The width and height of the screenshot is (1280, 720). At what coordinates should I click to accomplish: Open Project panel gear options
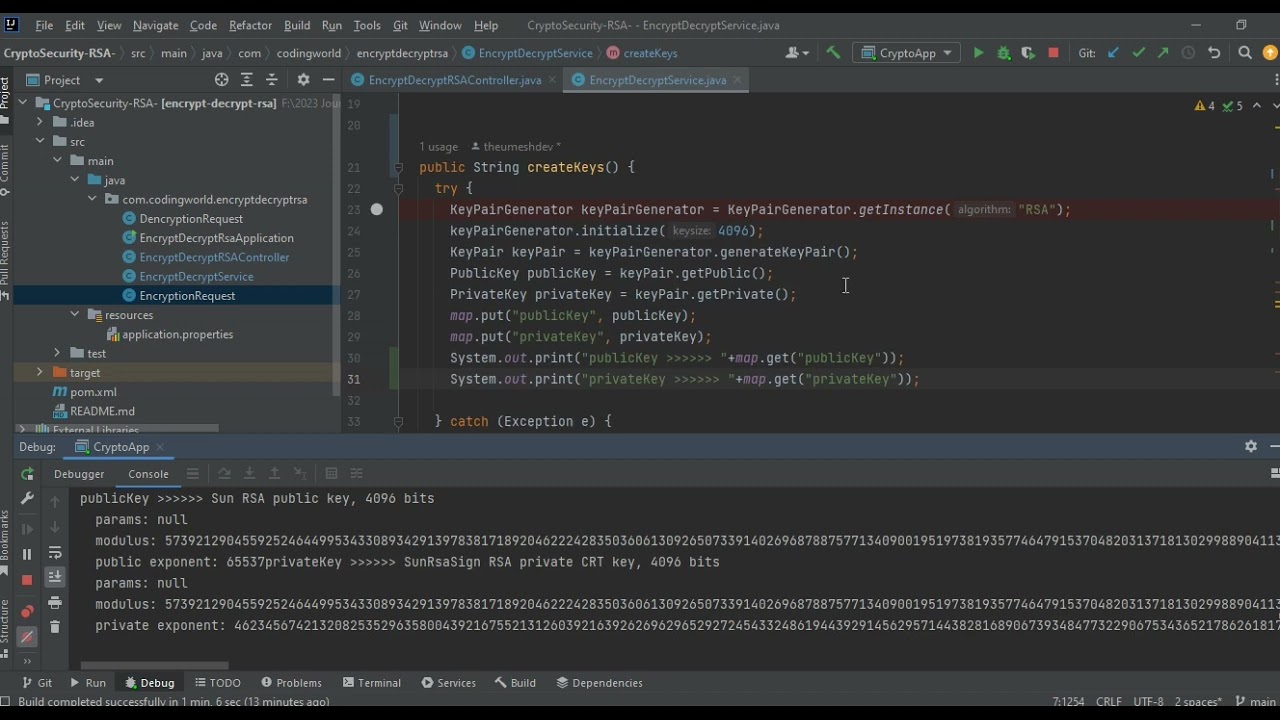click(304, 80)
